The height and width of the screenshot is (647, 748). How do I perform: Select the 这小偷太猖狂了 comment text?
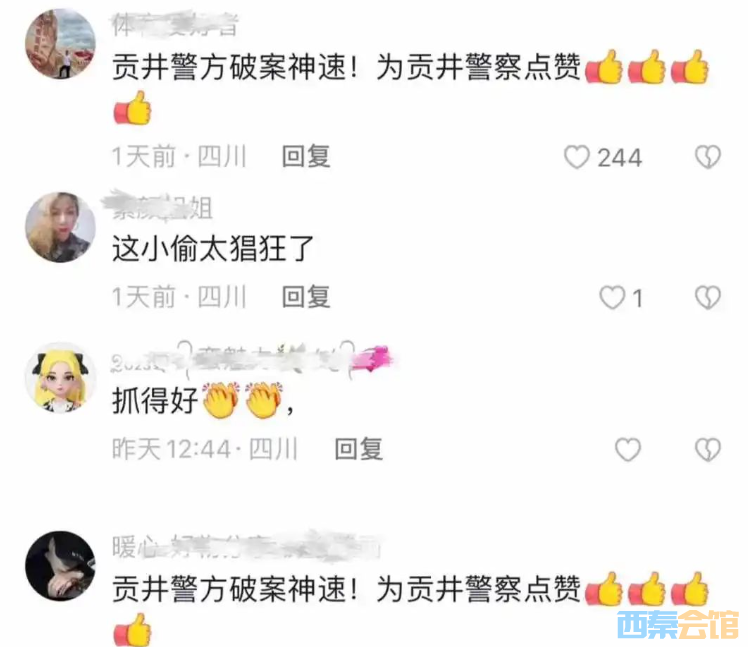213,249
